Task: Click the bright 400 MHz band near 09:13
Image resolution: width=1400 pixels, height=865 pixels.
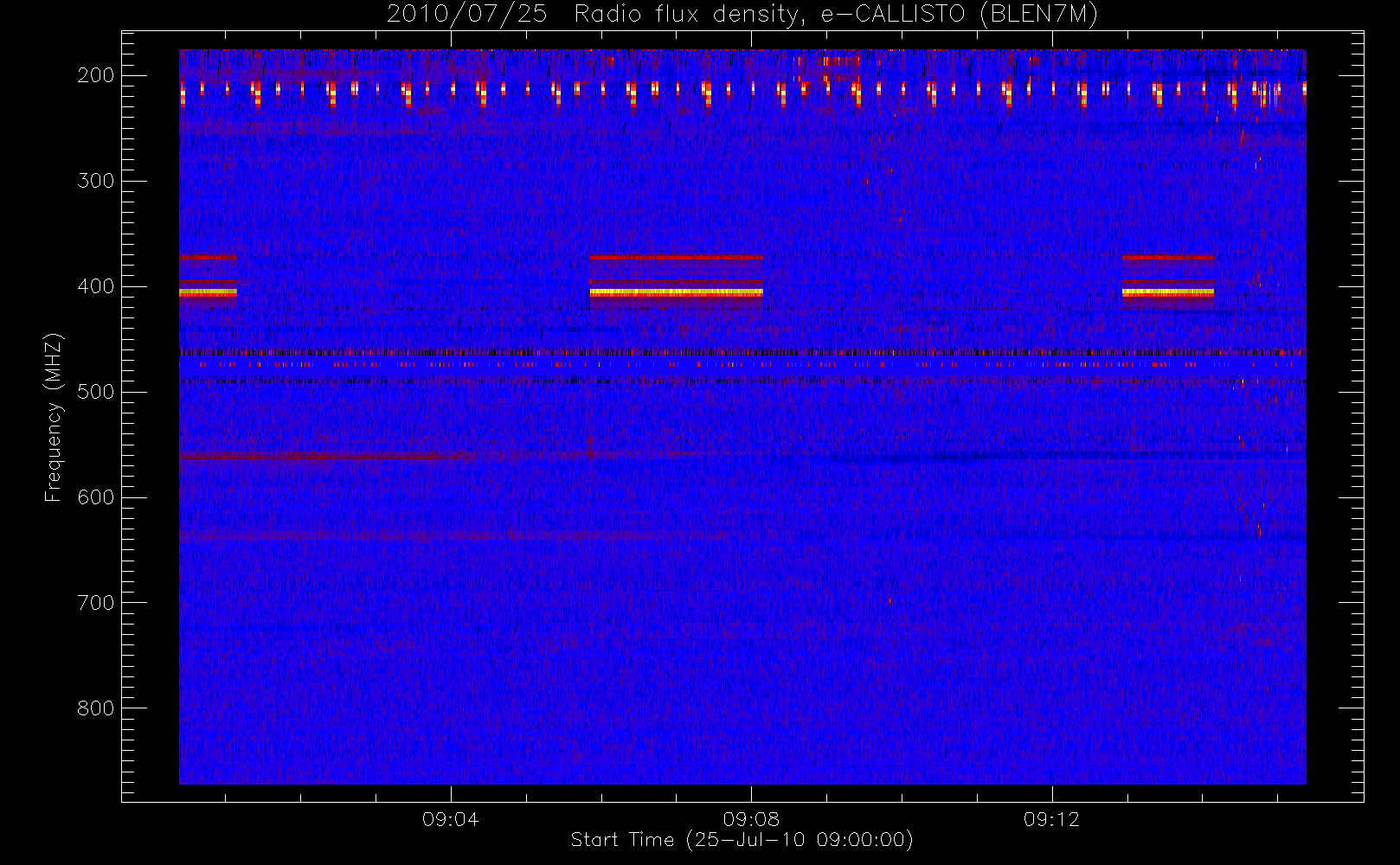Action: point(1168,293)
